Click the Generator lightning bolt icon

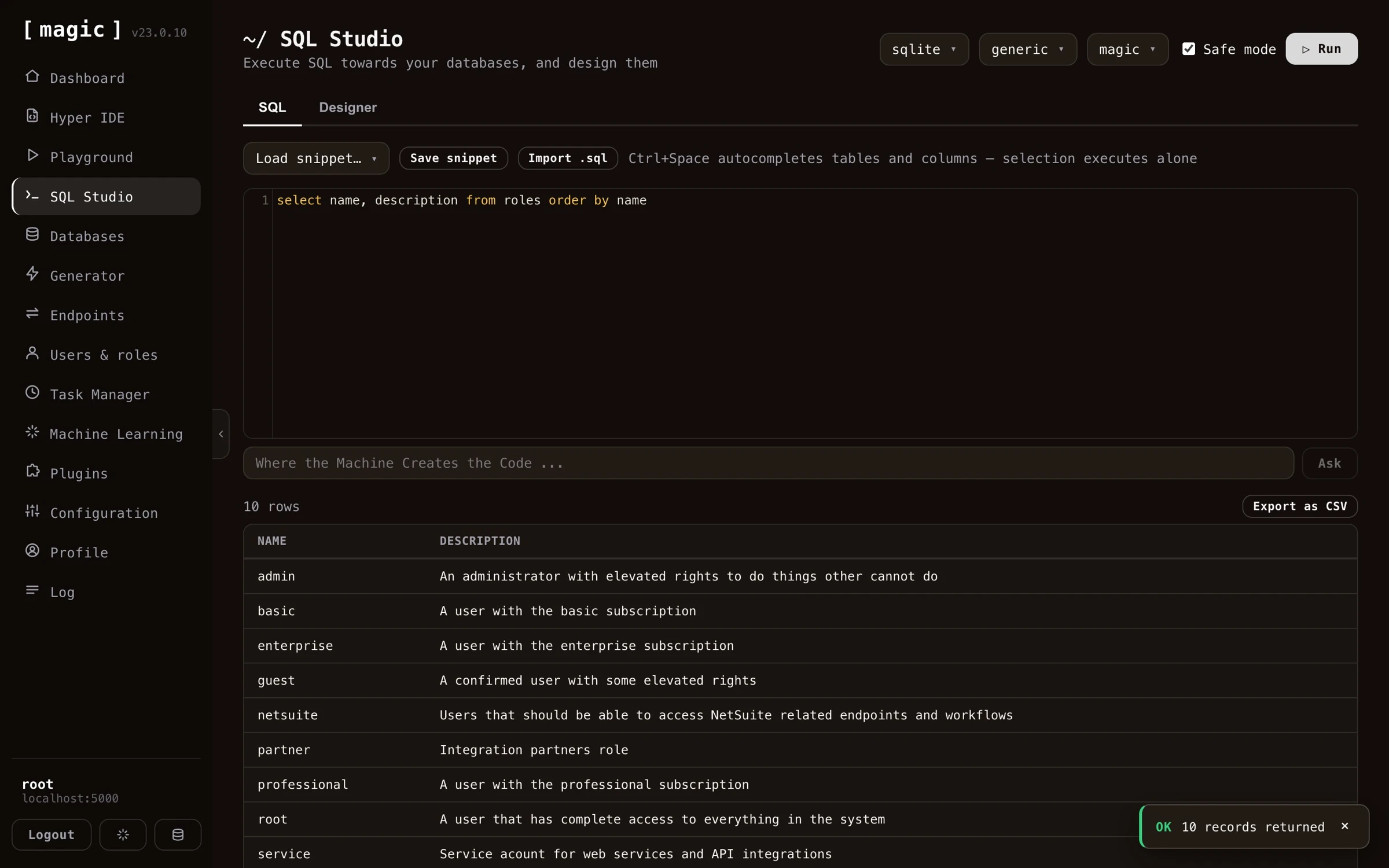point(32,274)
